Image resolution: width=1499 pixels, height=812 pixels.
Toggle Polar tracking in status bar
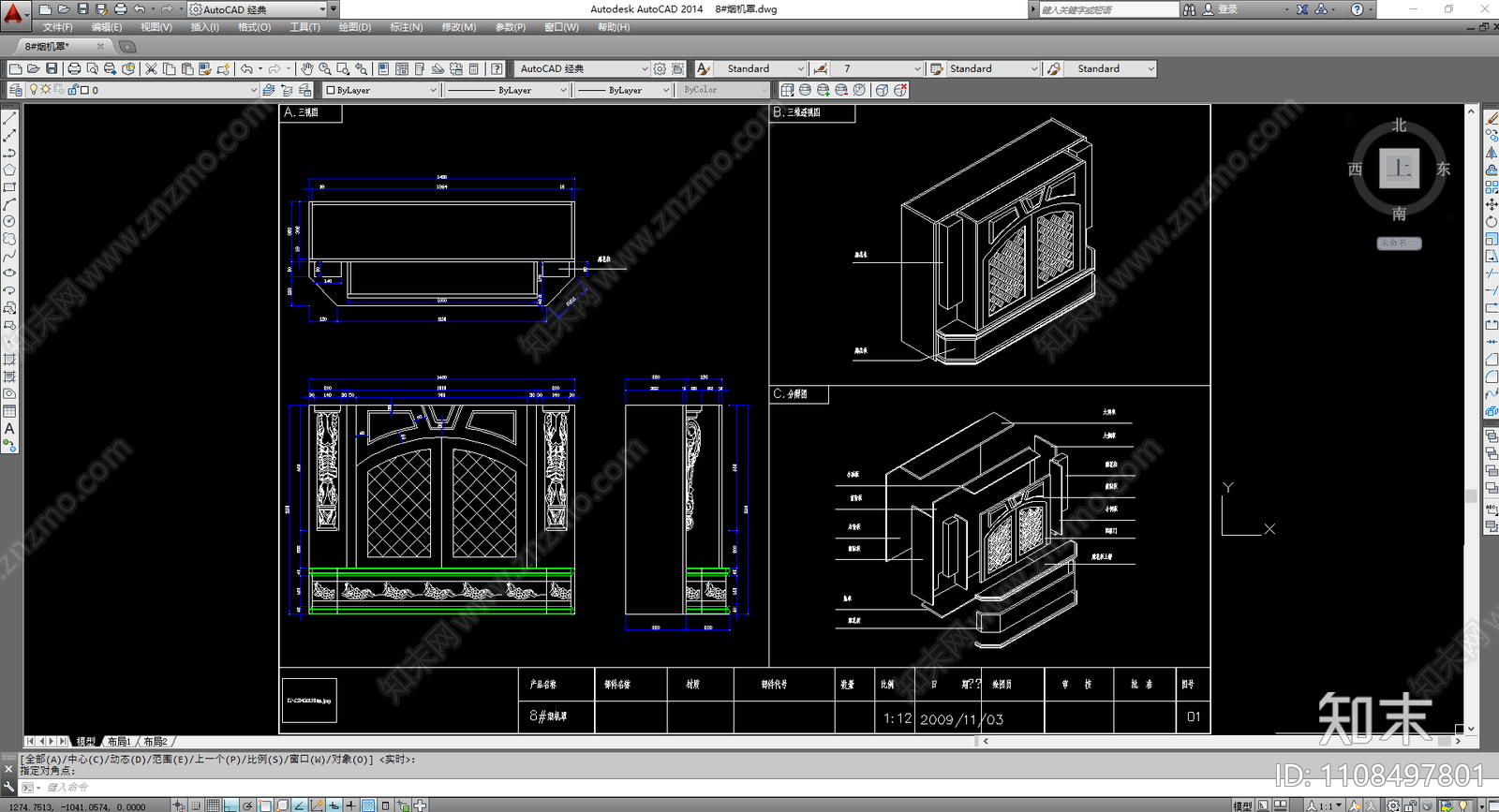(248, 805)
